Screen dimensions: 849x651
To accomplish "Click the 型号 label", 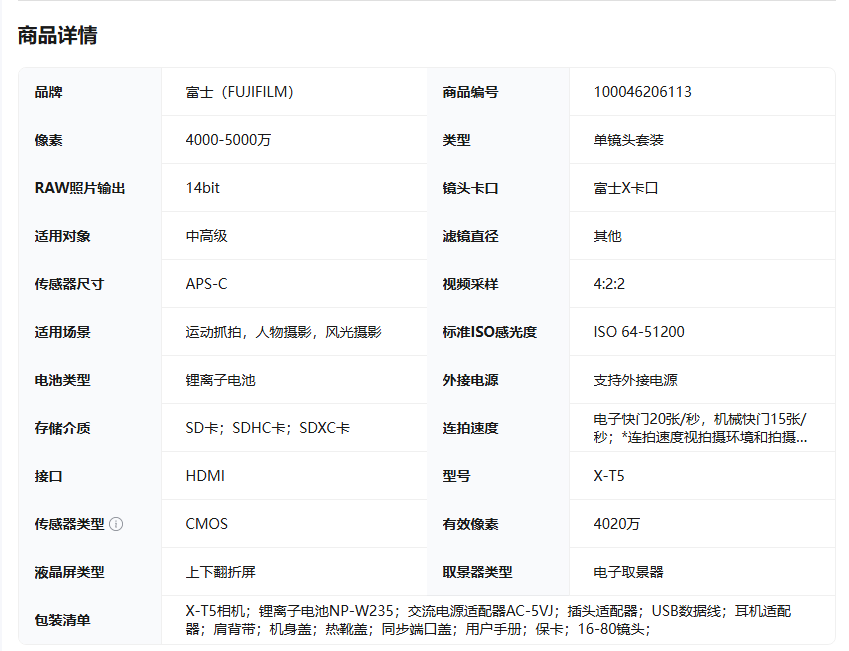I will coord(456,476).
